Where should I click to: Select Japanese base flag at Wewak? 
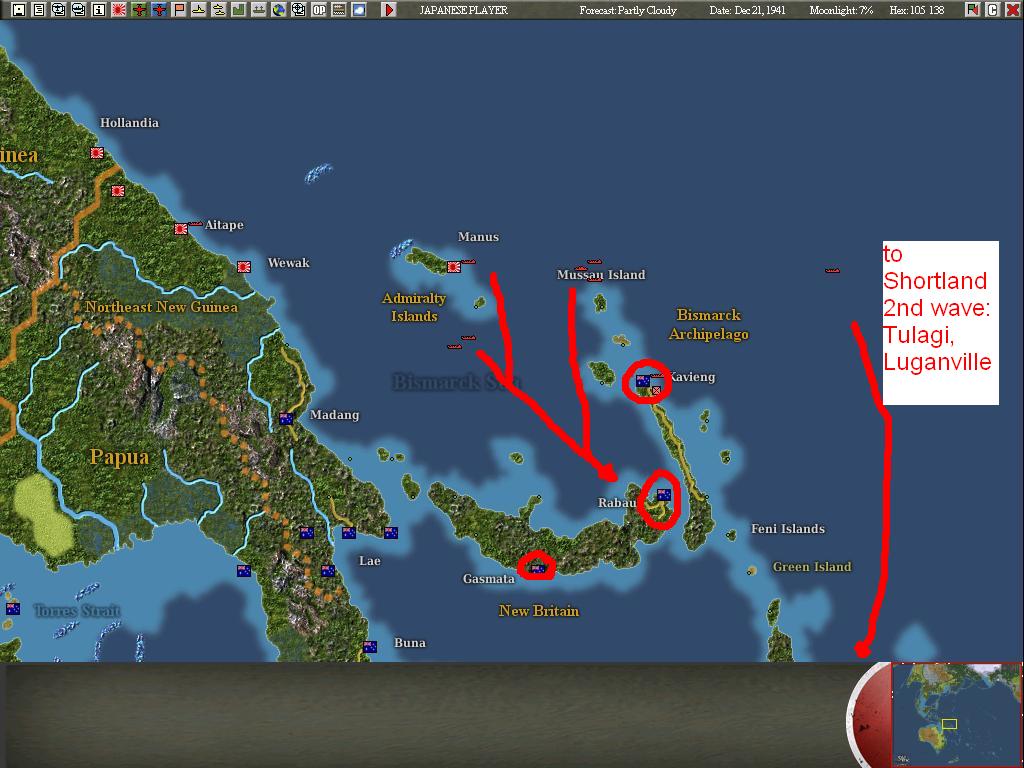coord(244,266)
